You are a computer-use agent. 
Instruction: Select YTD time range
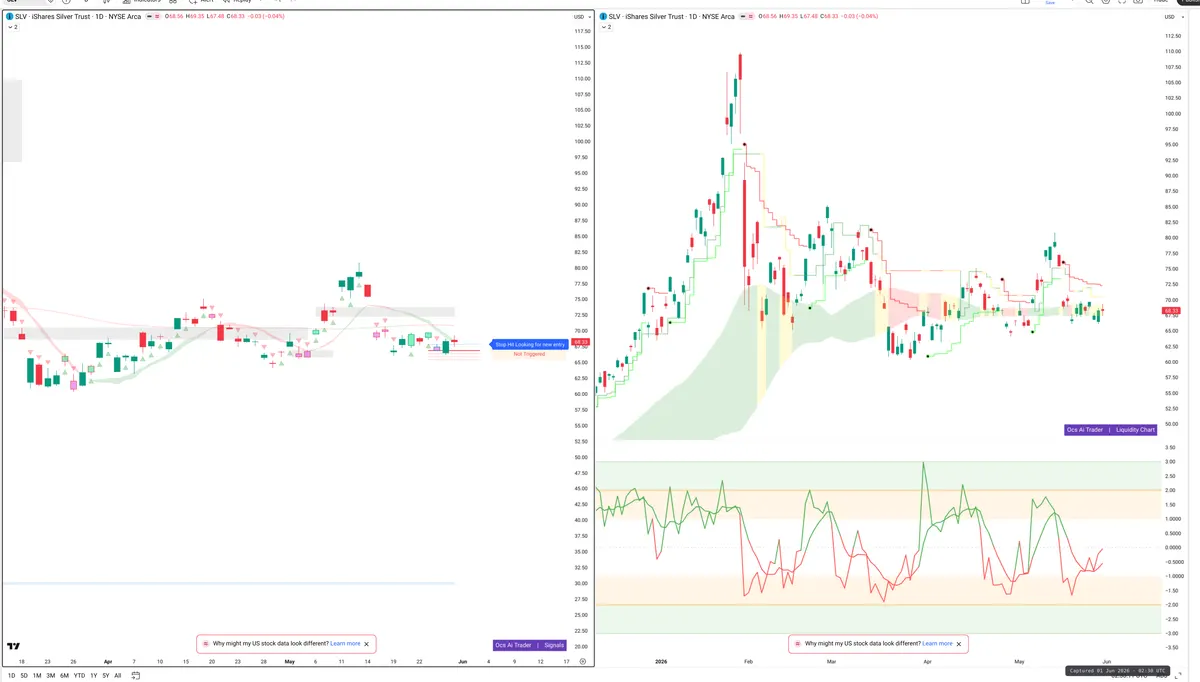pyautogui.click(x=79, y=676)
